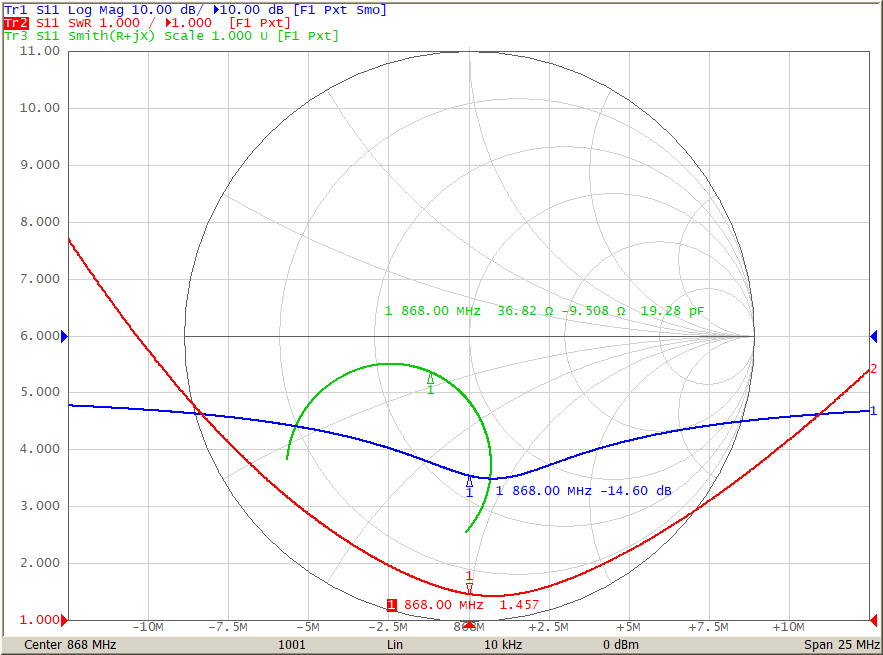Select marker 1 on the red SWR trace
This screenshot has width=883, height=655.
pos(467,586)
